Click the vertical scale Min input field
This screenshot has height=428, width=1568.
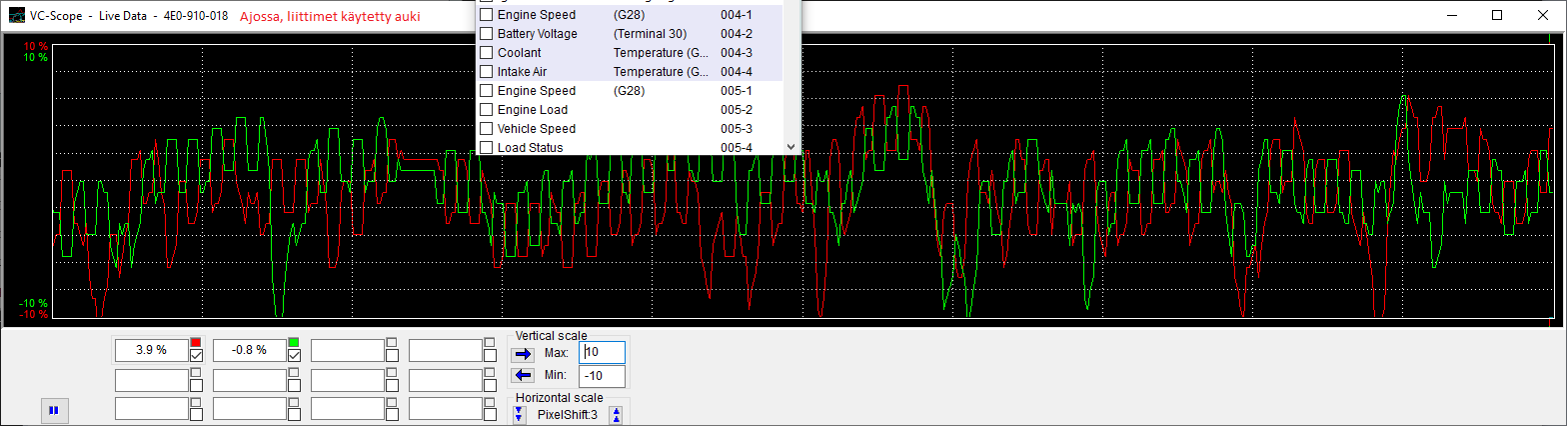(x=604, y=376)
